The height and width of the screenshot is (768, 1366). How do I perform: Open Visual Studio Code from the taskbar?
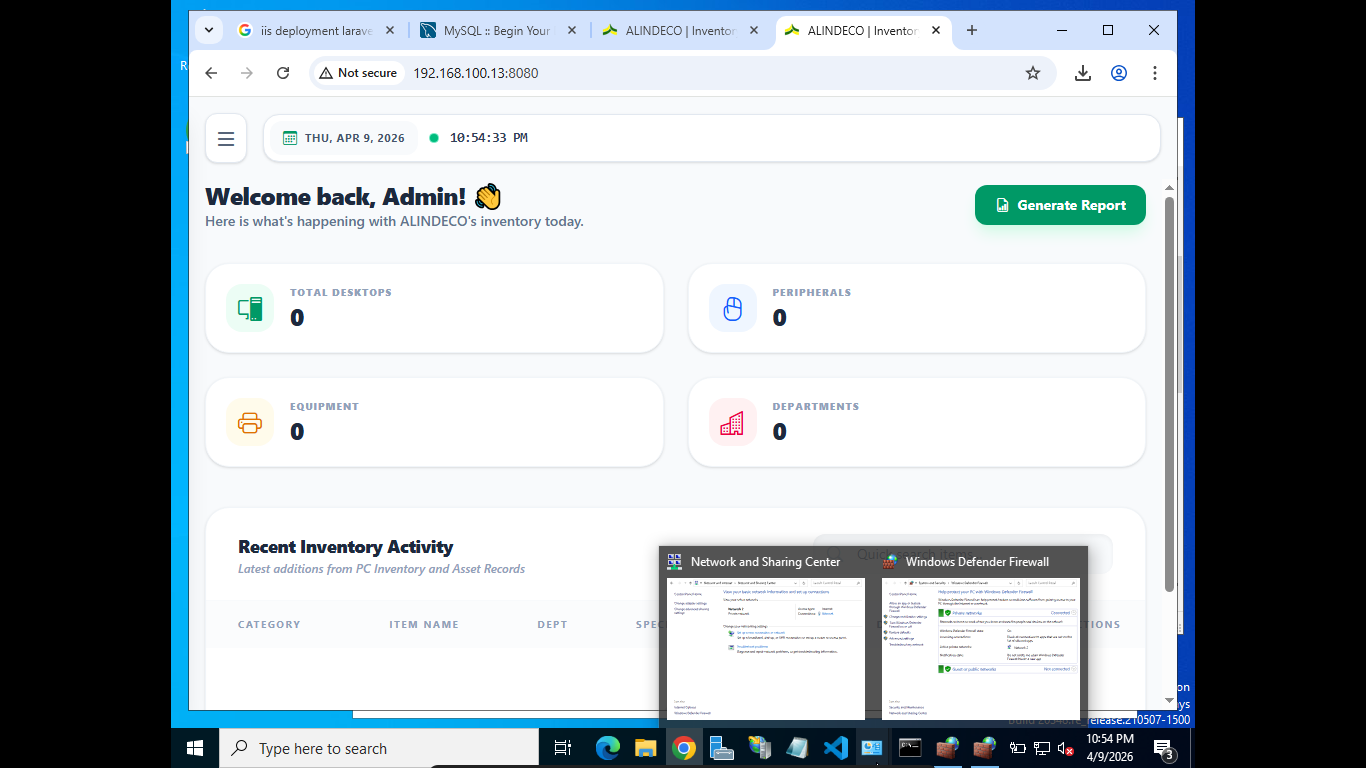coord(836,748)
